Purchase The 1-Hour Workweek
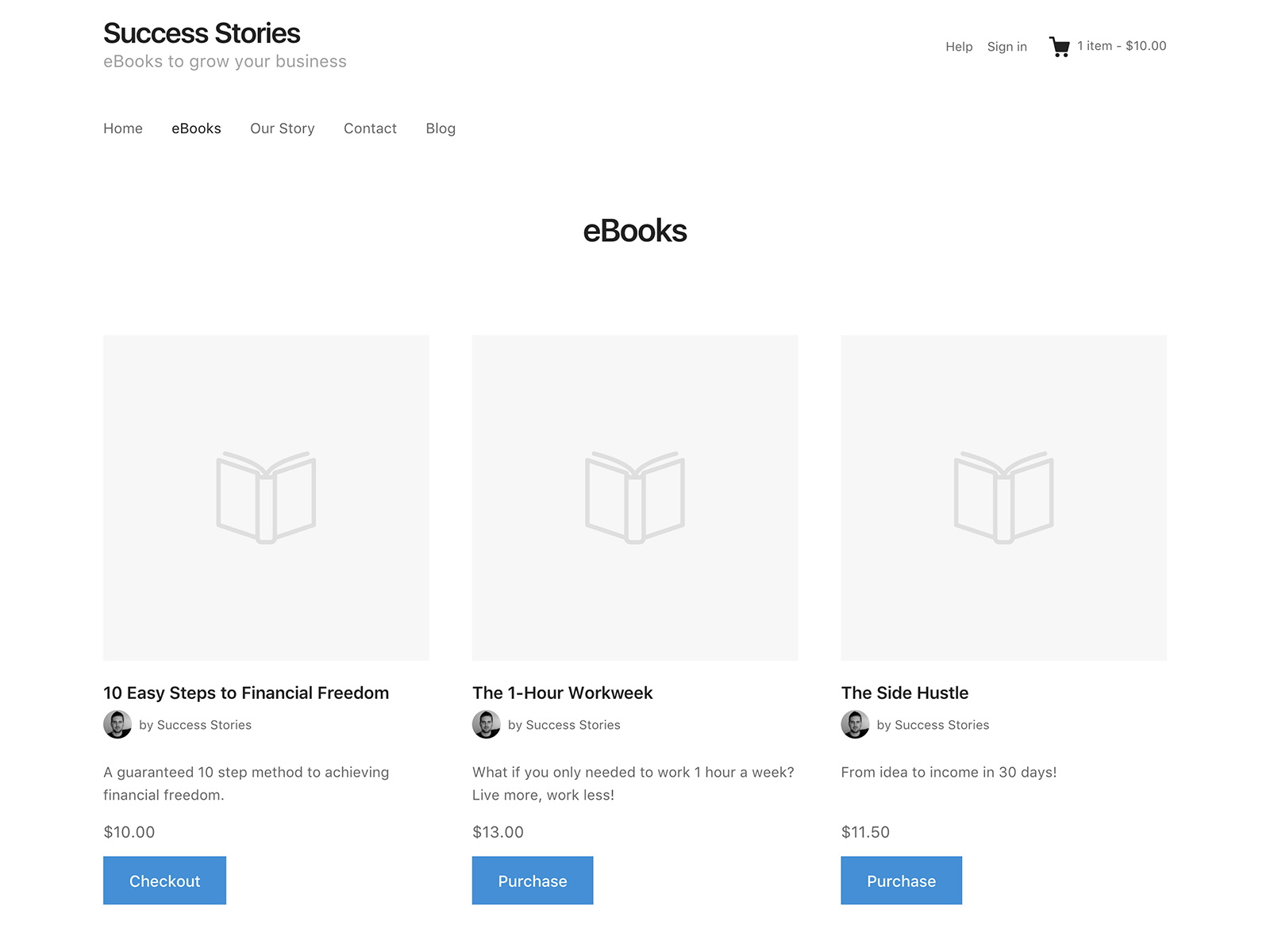This screenshot has width=1270, height=952. pyautogui.click(x=533, y=881)
